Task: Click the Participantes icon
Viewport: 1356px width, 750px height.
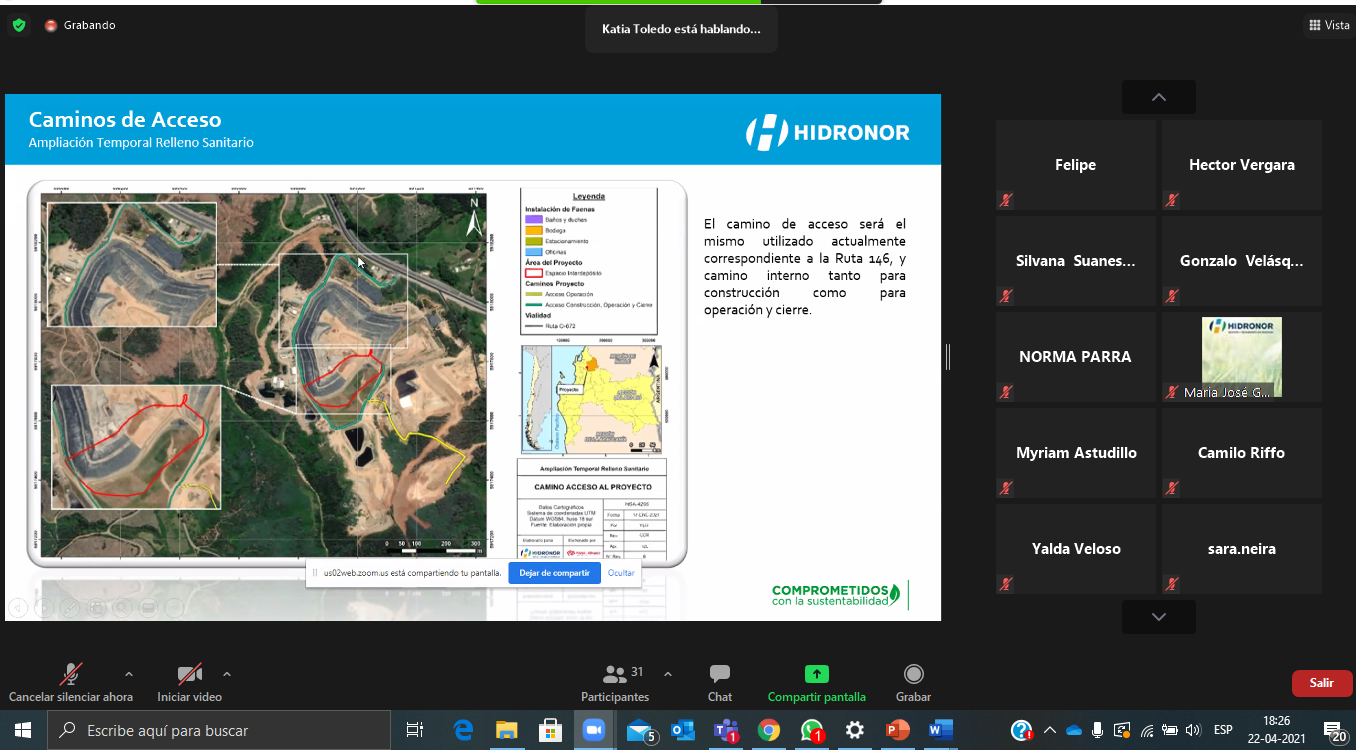Action: 615,674
